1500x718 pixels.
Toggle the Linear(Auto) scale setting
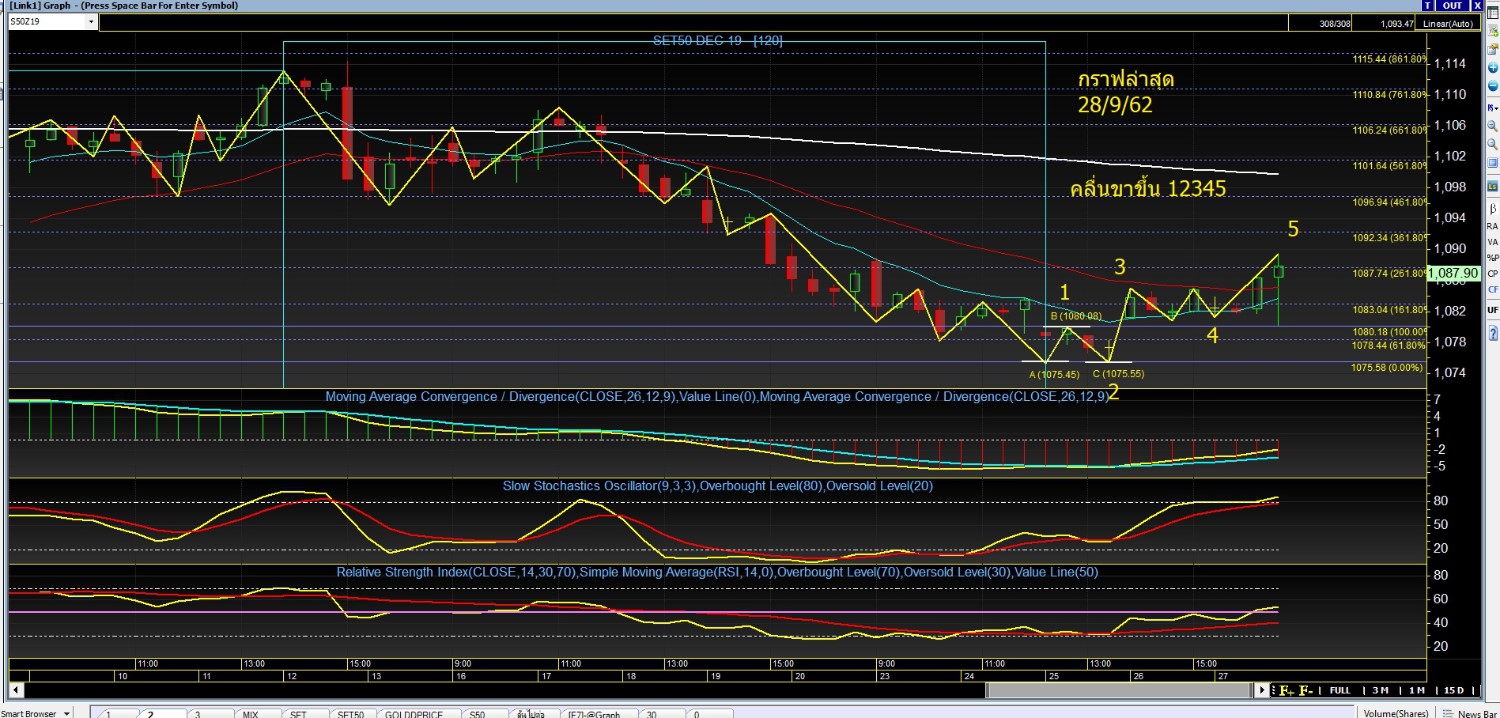point(1450,23)
